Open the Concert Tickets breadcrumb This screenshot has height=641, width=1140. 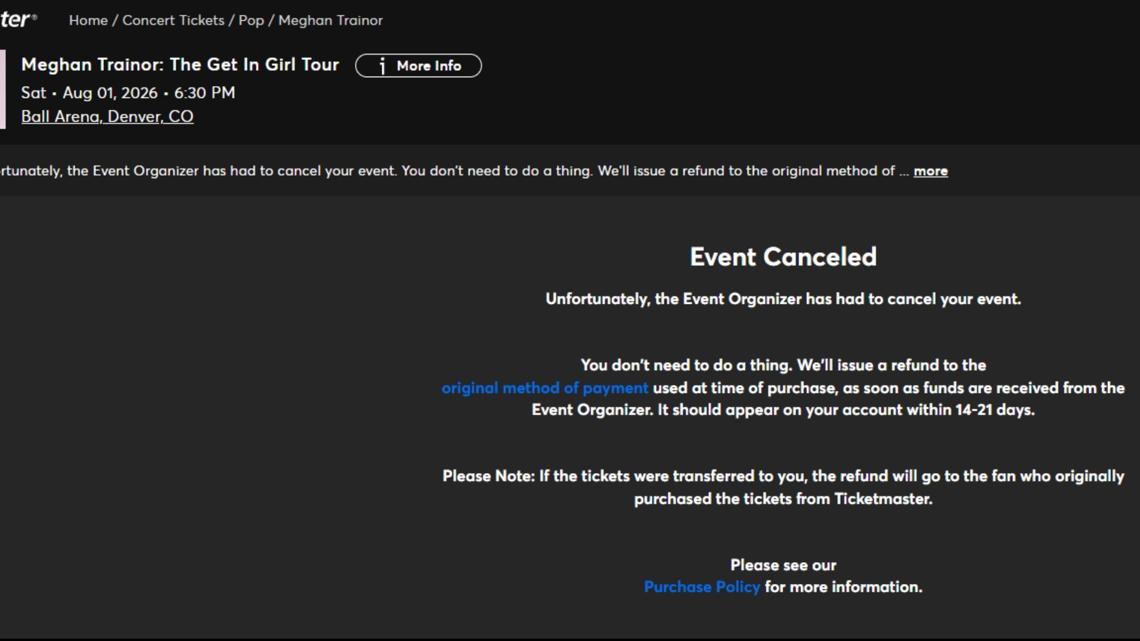[174, 20]
